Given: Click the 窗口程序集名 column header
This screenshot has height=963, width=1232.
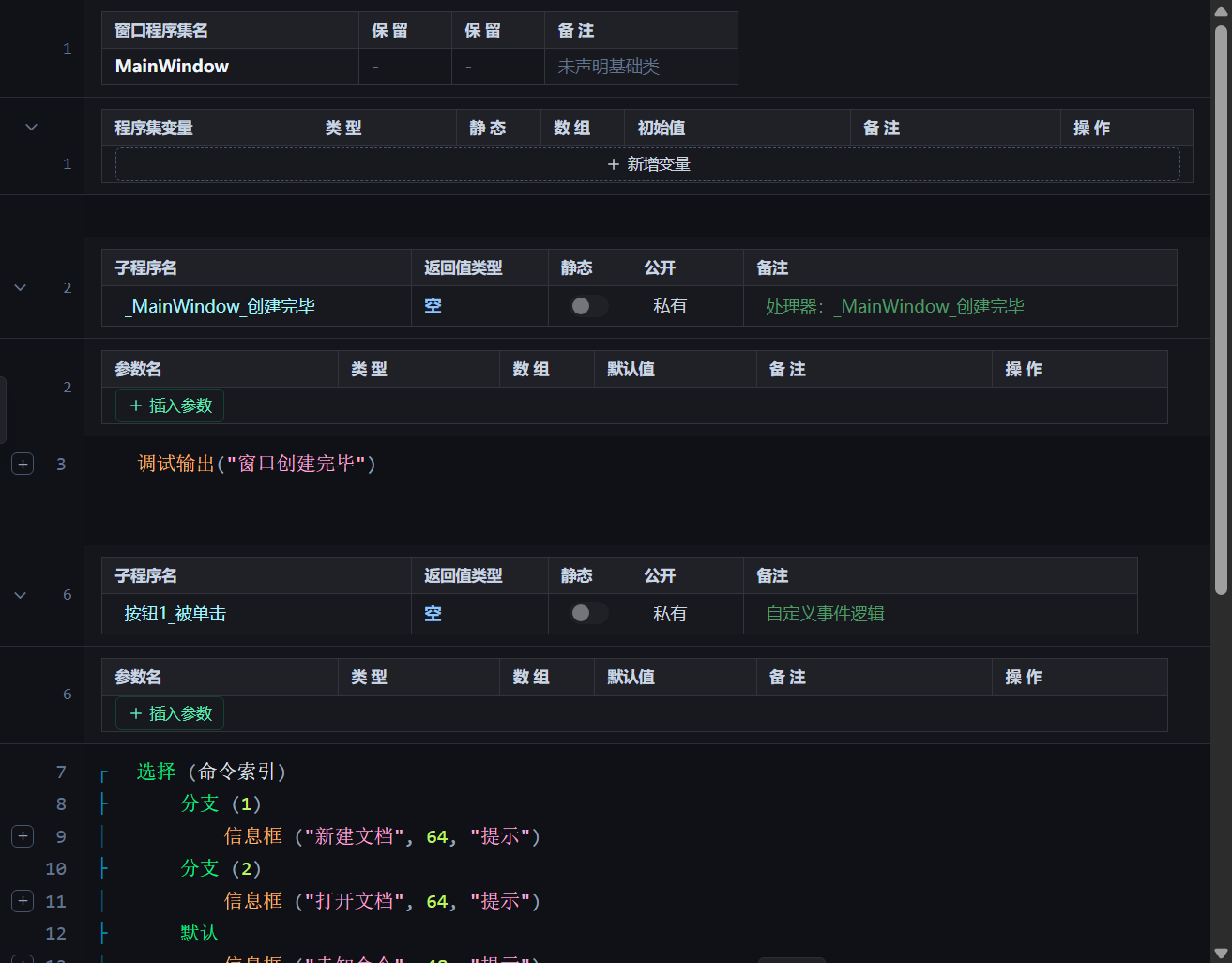Looking at the screenshot, I should [230, 30].
